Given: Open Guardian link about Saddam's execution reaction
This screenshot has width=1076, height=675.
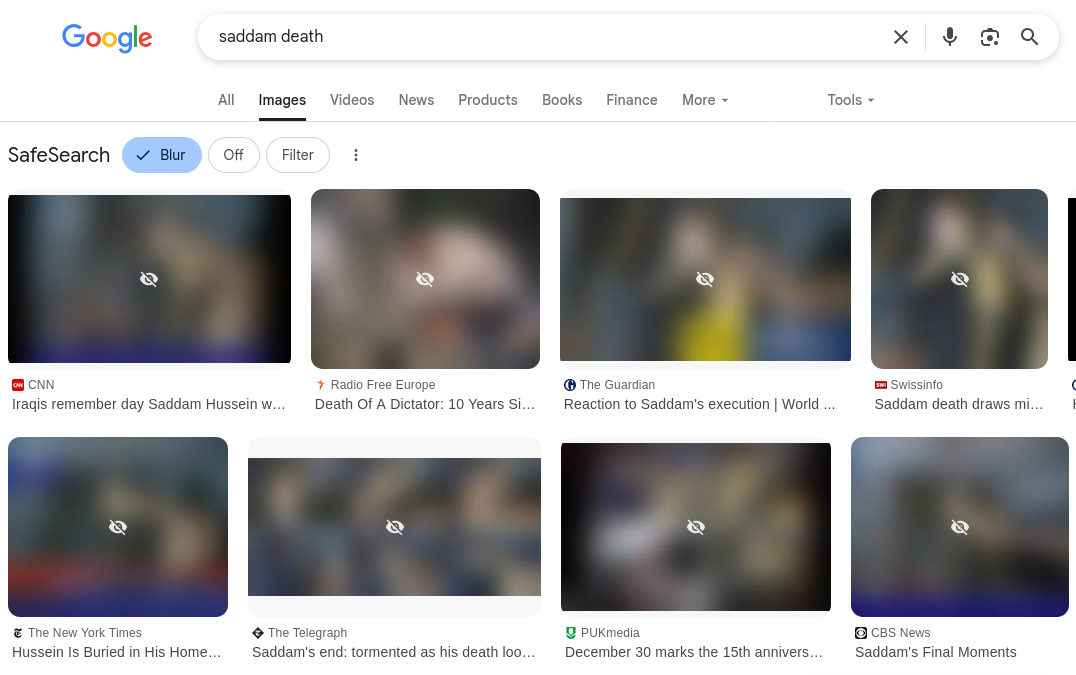Looking at the screenshot, I should coord(699,404).
